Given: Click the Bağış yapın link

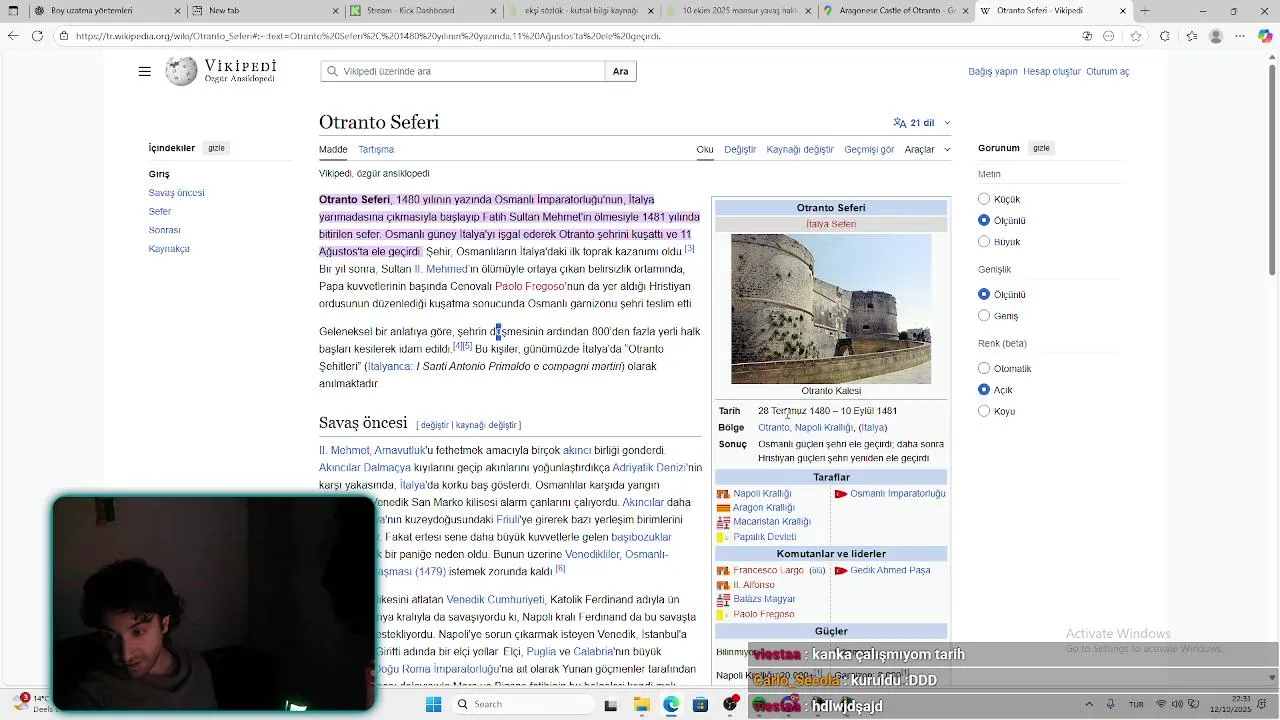Looking at the screenshot, I should pyautogui.click(x=993, y=71).
